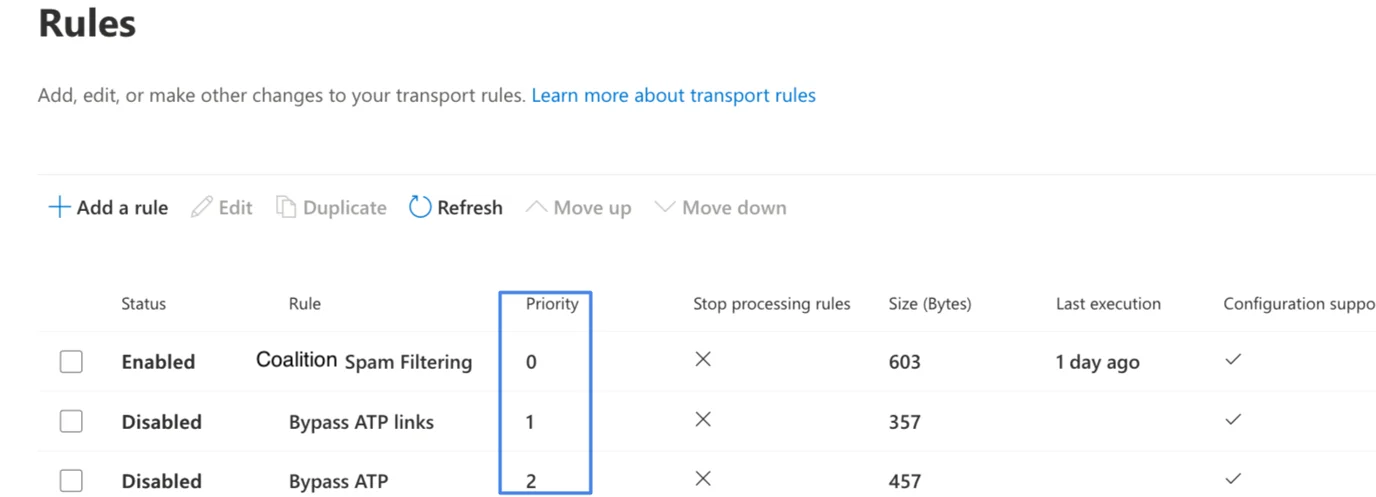Image resolution: width=1376 pixels, height=497 pixels.
Task: Select the Bypass ATP links rule name
Action: click(x=361, y=422)
